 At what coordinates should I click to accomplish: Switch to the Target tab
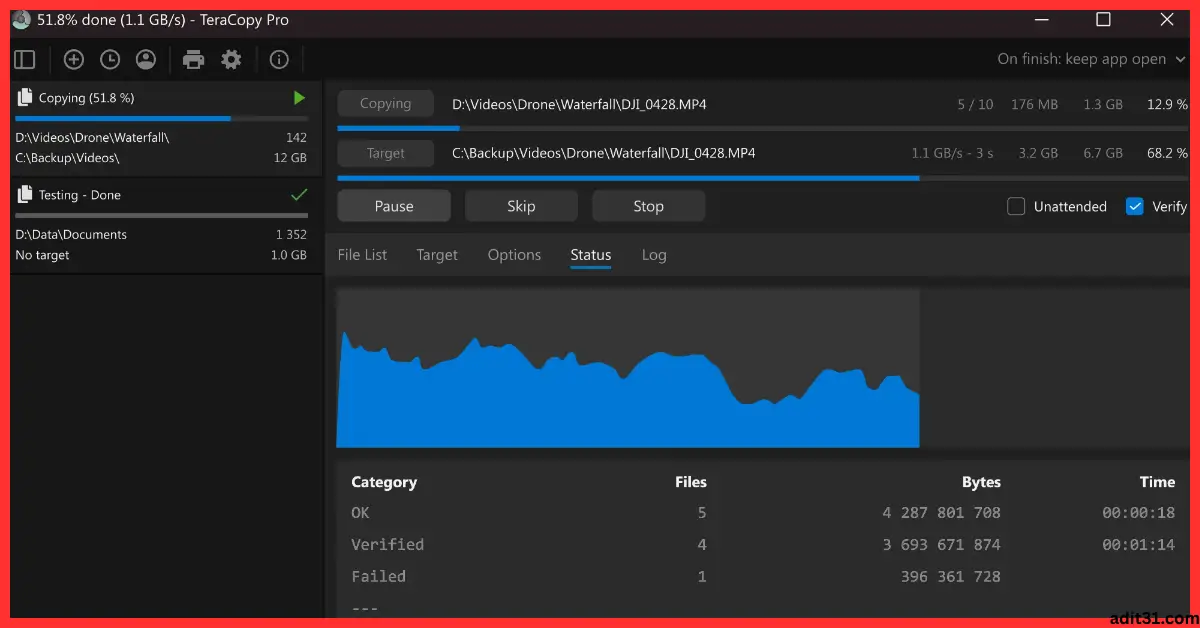[x=437, y=255]
